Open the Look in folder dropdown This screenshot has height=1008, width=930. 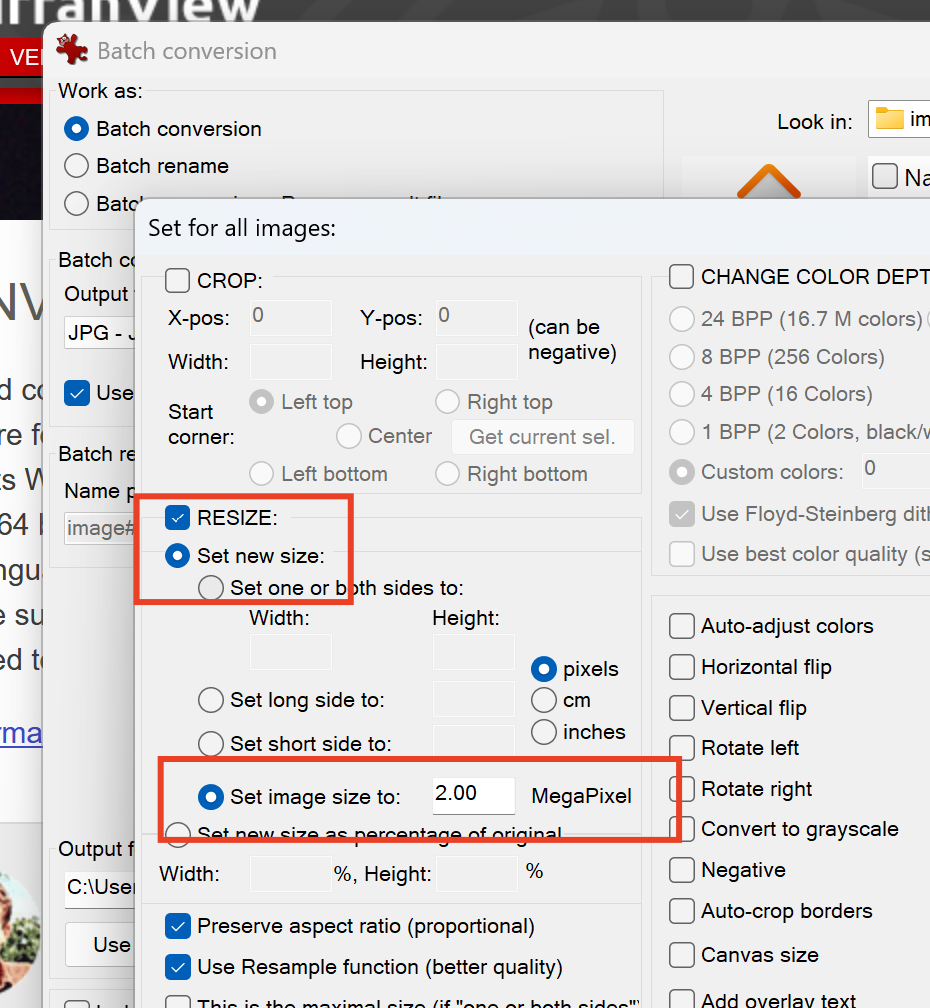tap(898, 120)
